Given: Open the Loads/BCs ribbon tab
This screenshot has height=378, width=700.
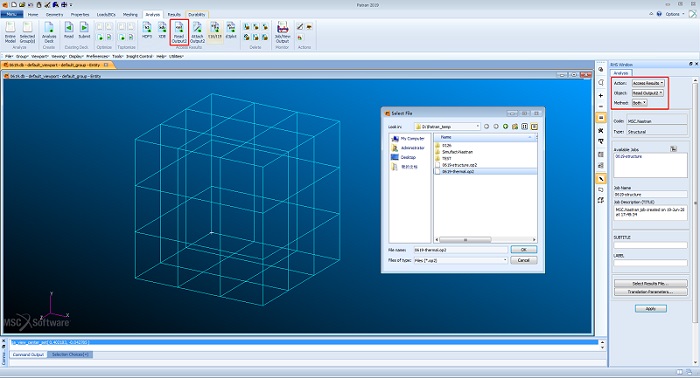Looking at the screenshot, I should pyautogui.click(x=106, y=15).
